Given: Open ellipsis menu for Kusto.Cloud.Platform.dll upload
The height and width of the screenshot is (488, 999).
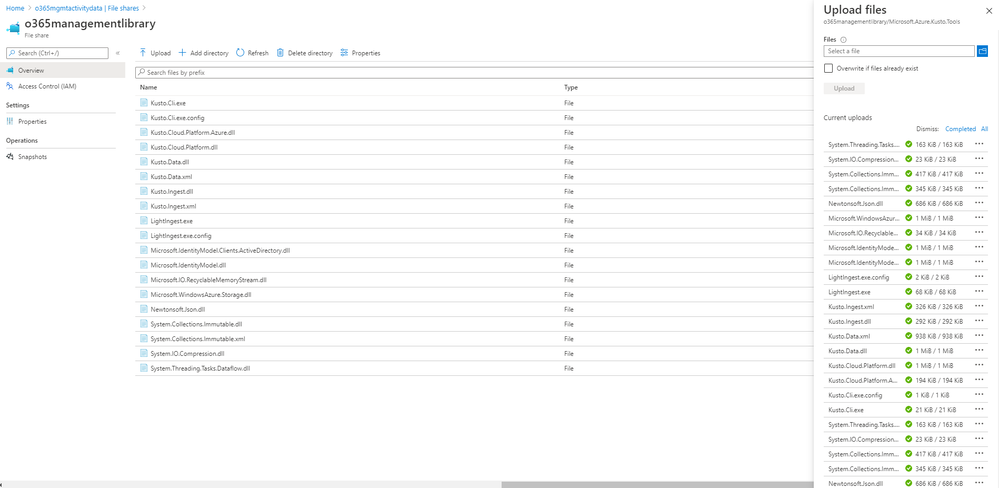Looking at the screenshot, I should coord(979,366).
